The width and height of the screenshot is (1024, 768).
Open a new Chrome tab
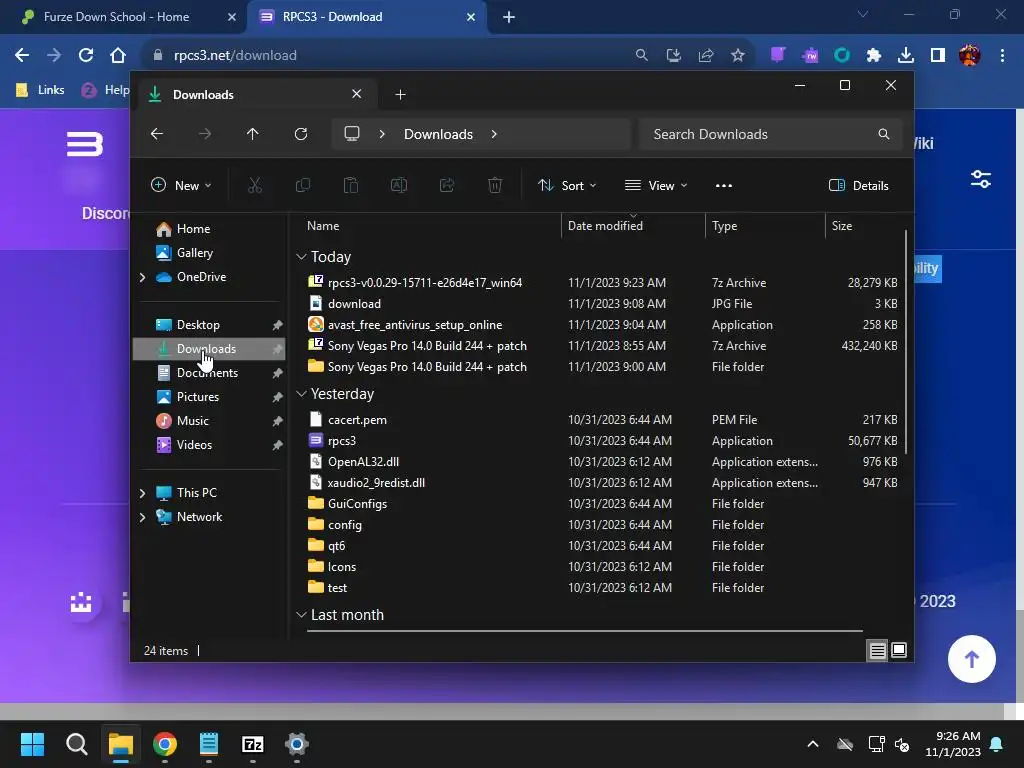click(x=509, y=17)
